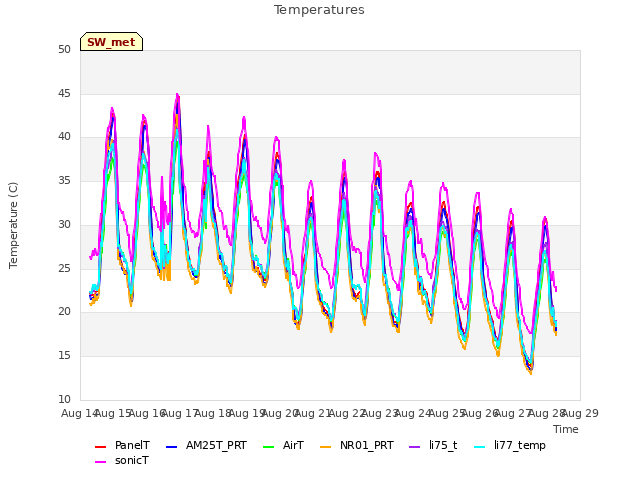Click the Temperature (C) y-axis label
This screenshot has height=480, width=640.
point(13,225)
